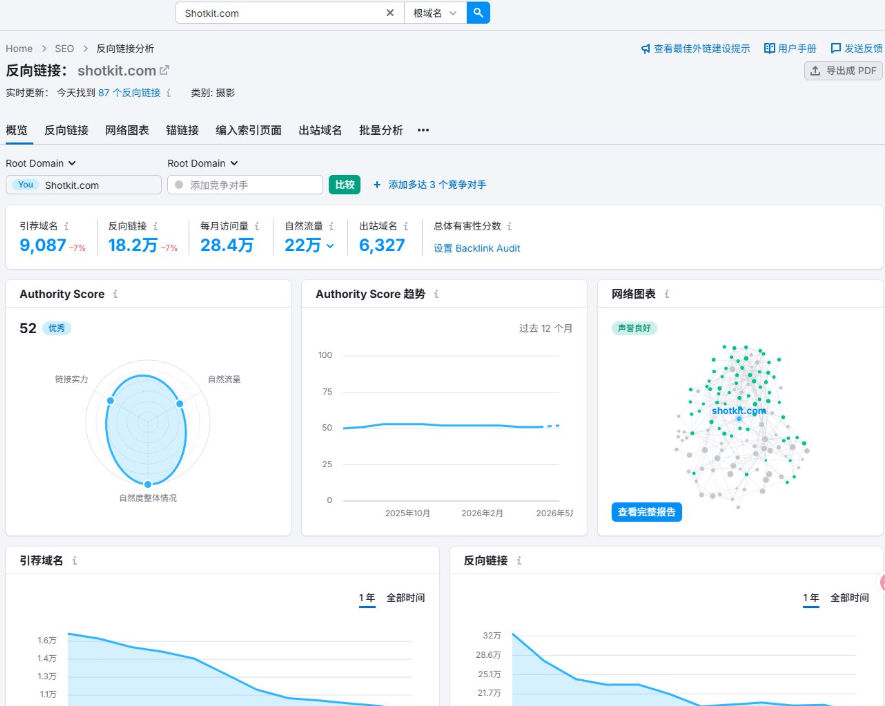Select 1年 range in 引荐域名 chart
885x706 pixels.
pos(367,598)
